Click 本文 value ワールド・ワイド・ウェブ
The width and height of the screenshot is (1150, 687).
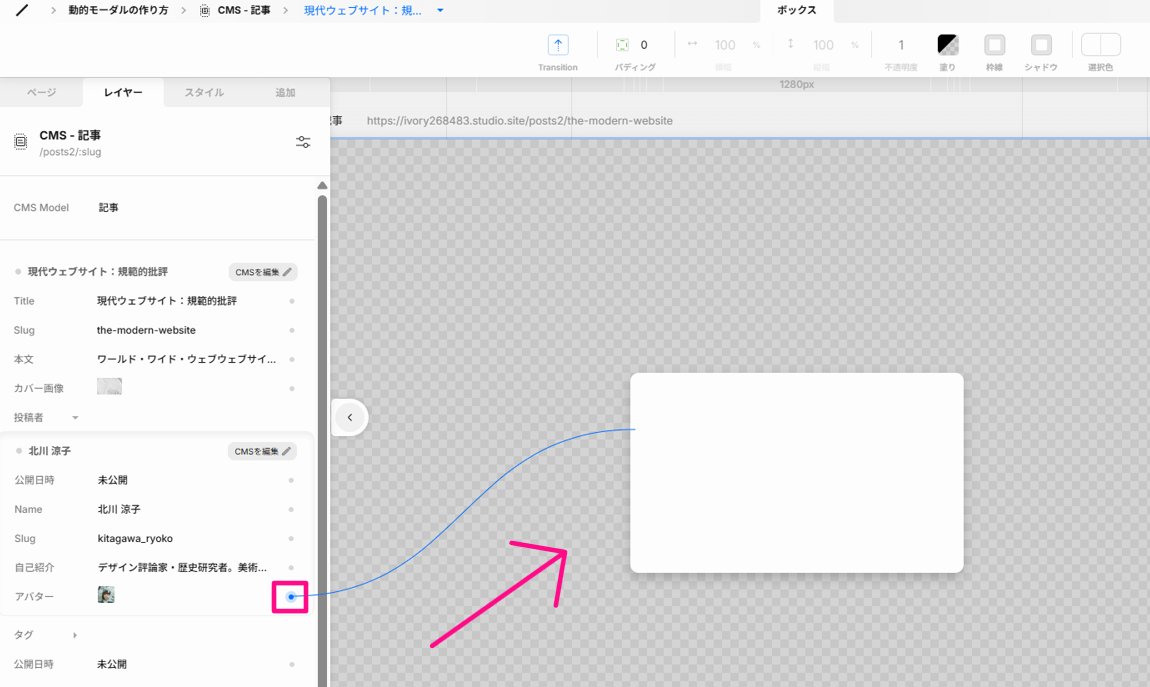click(186, 359)
